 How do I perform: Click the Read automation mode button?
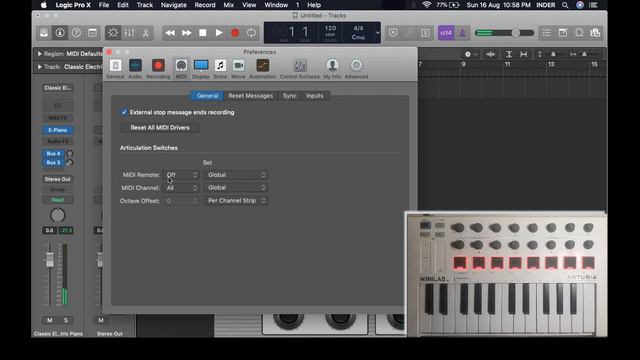click(58, 200)
